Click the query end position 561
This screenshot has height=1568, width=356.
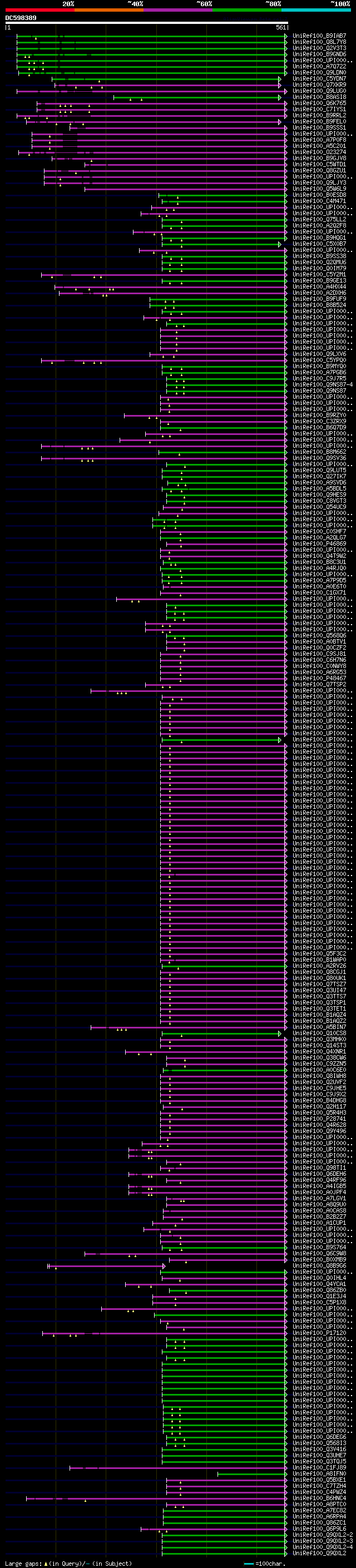(280, 27)
